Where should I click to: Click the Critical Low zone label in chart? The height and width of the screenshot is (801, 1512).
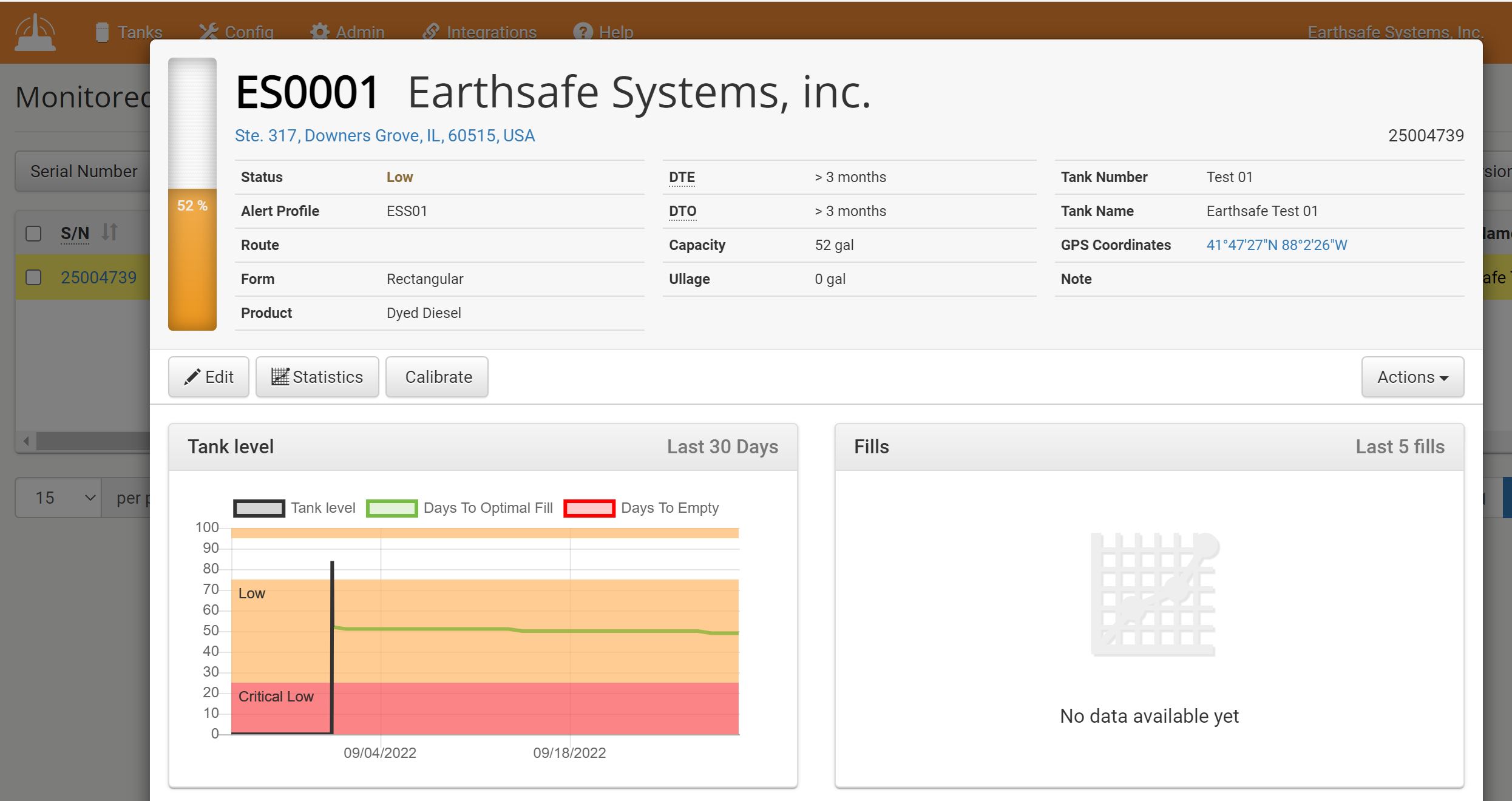click(x=276, y=697)
